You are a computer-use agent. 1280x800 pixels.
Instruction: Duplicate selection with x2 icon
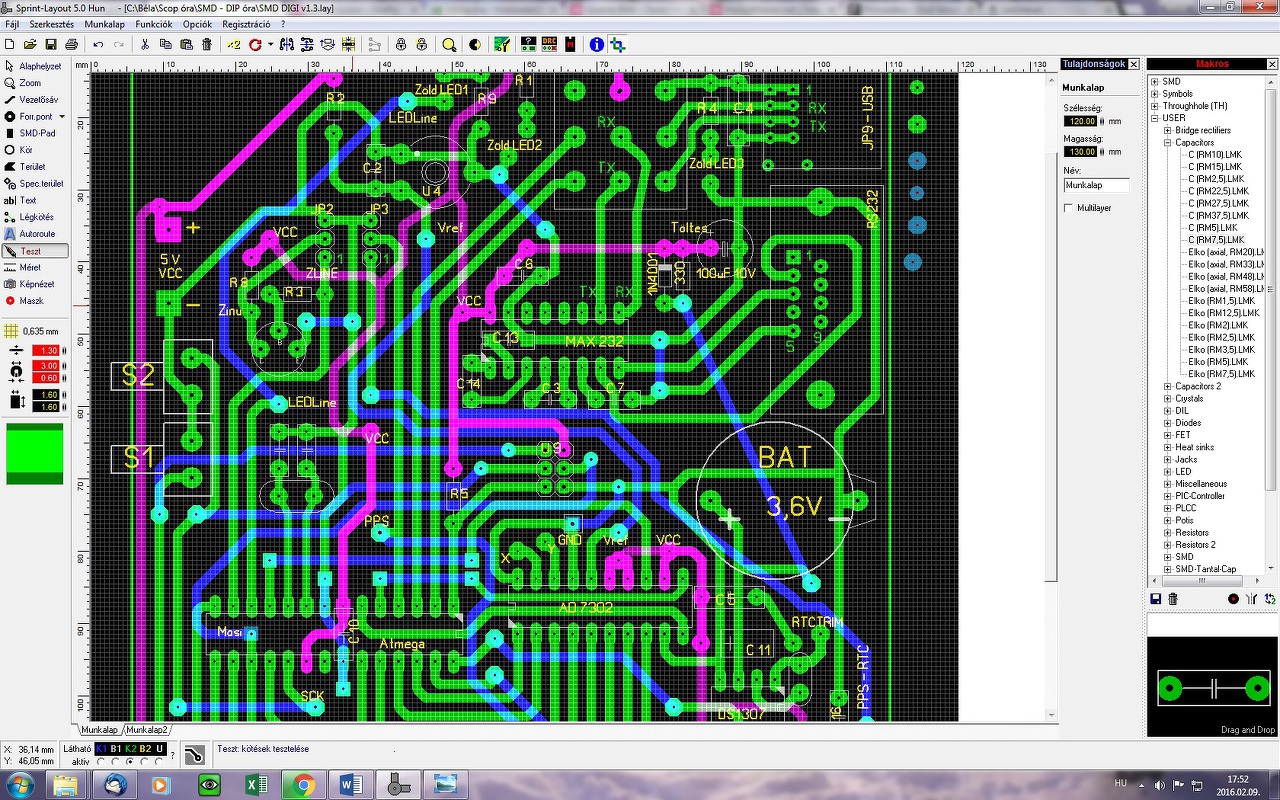[234, 44]
